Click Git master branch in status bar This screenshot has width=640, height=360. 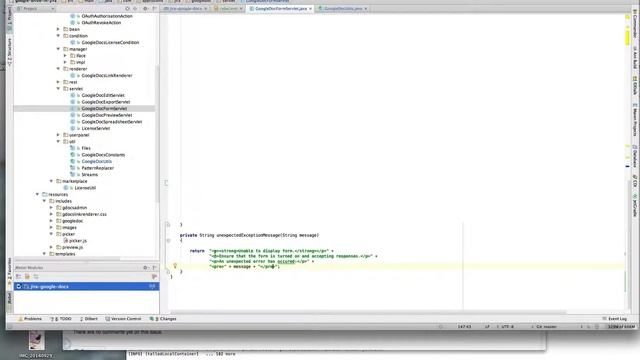[547, 327]
